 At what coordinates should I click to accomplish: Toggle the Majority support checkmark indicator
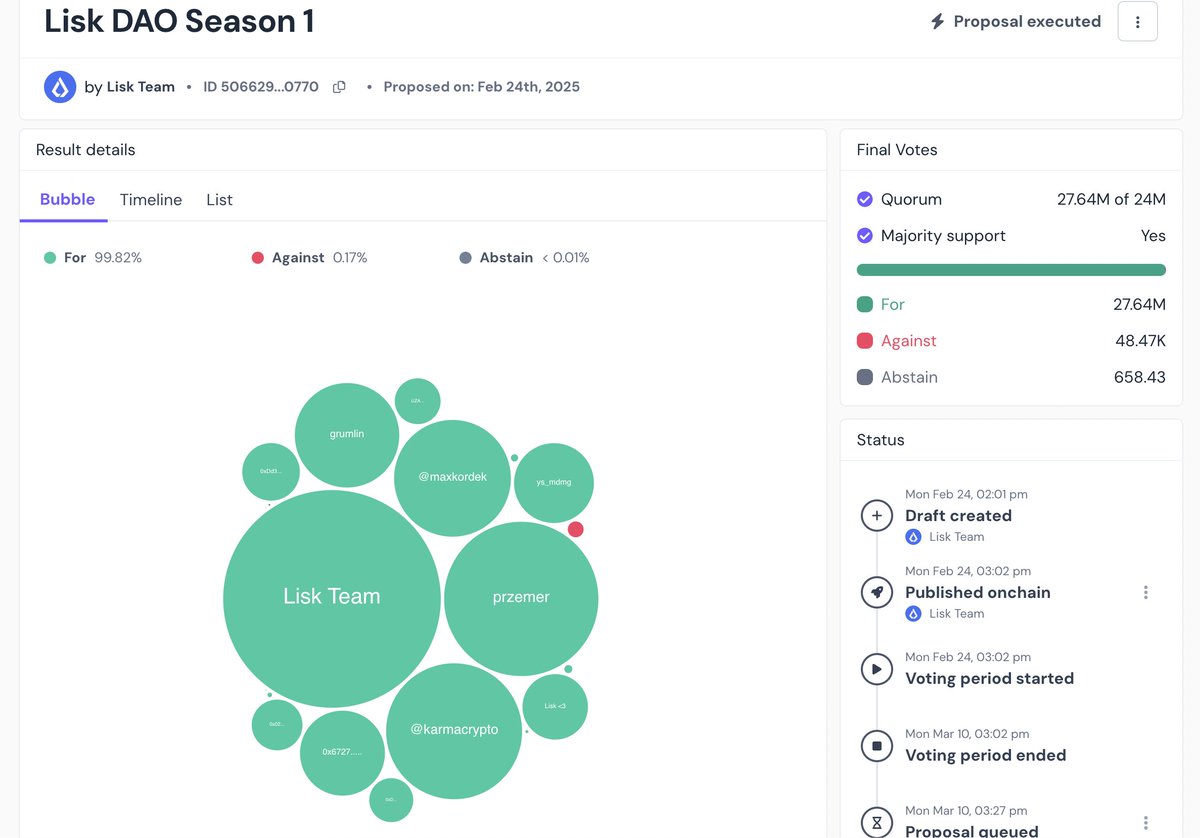pos(865,235)
